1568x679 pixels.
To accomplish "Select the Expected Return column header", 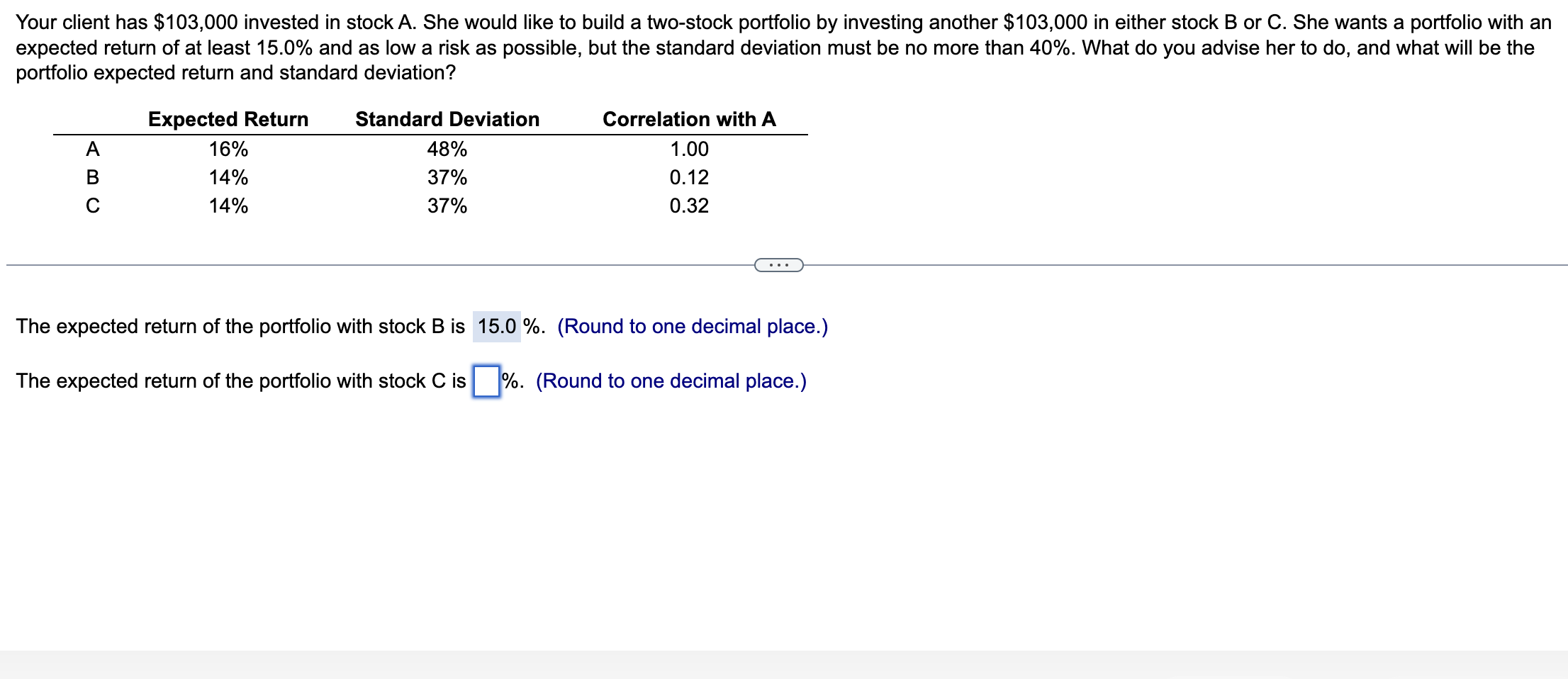I will pos(228,119).
